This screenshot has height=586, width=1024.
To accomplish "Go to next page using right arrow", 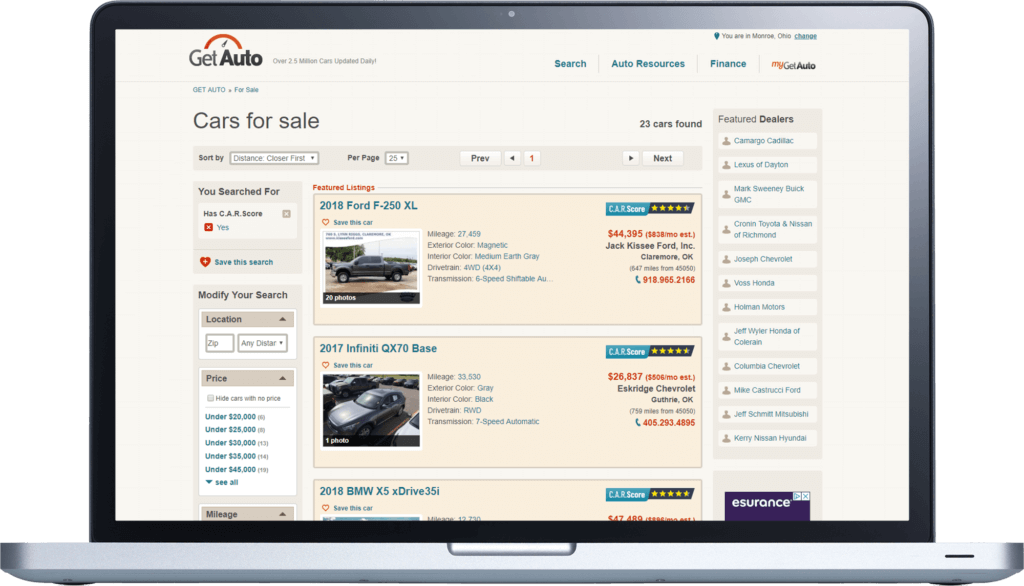I will point(630,158).
